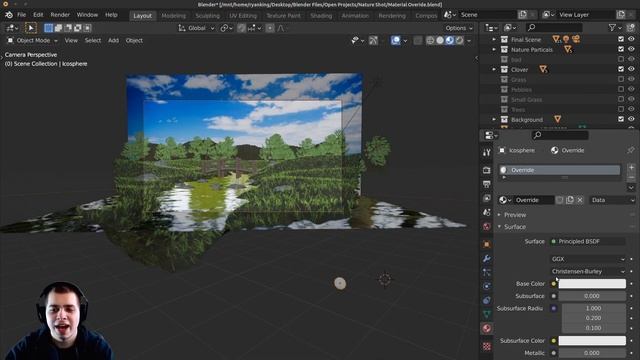Click the Principled BSDF surface shader button
Viewport: 640px width, 360px height.
[x=588, y=241]
